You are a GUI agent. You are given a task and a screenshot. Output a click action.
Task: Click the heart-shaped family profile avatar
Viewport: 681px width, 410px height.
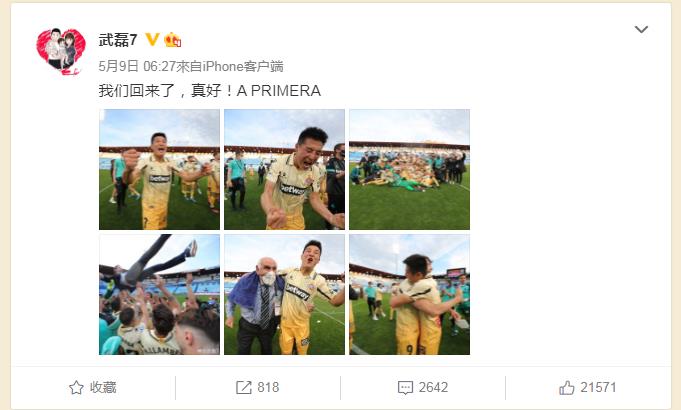pyautogui.click(x=61, y=51)
